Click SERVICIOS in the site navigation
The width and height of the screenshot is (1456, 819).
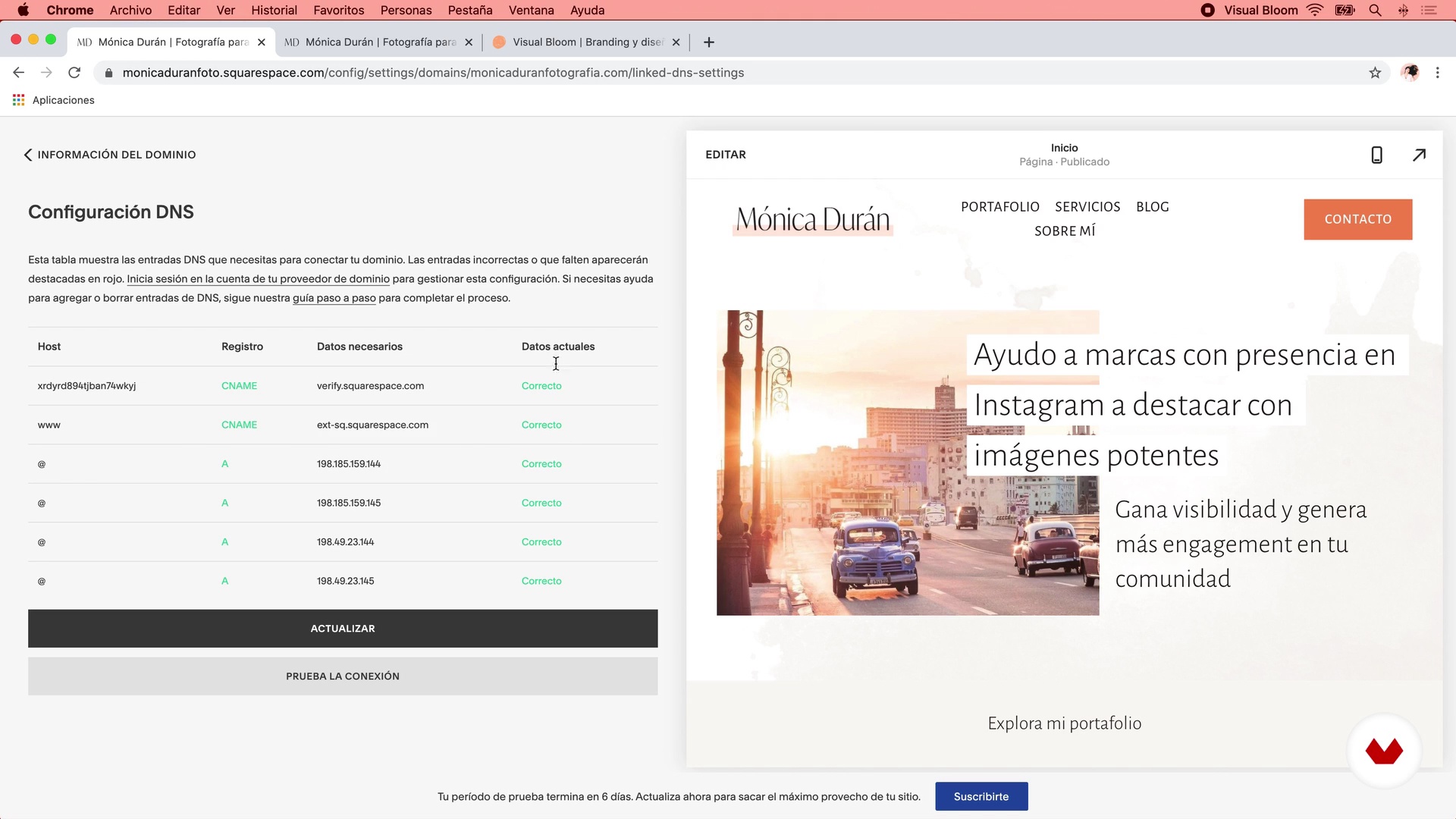1087,207
